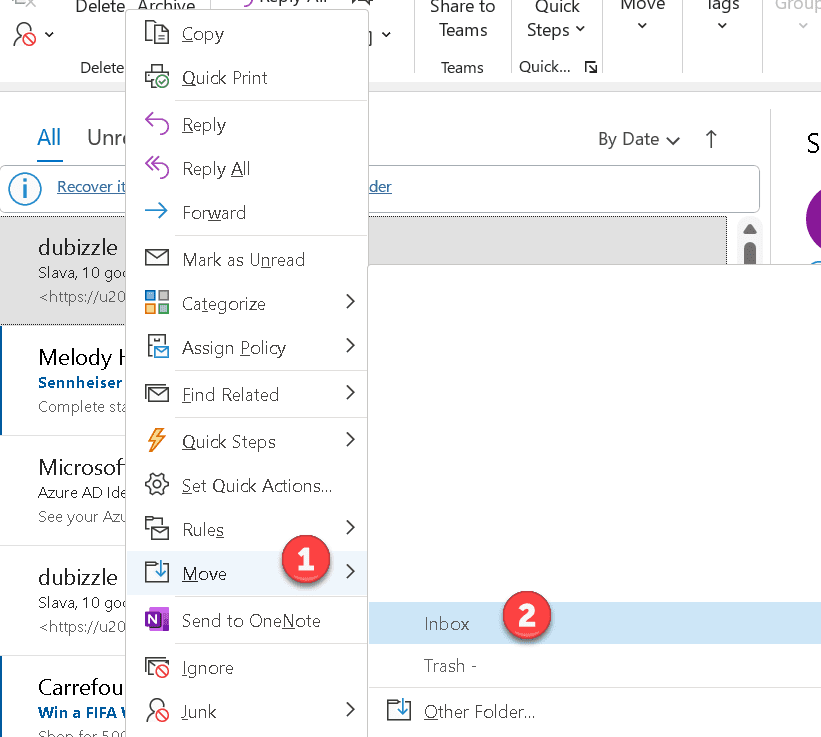Open Set Quick Actions via gear icon
Image resolution: width=821 pixels, height=737 pixels.
click(x=157, y=484)
